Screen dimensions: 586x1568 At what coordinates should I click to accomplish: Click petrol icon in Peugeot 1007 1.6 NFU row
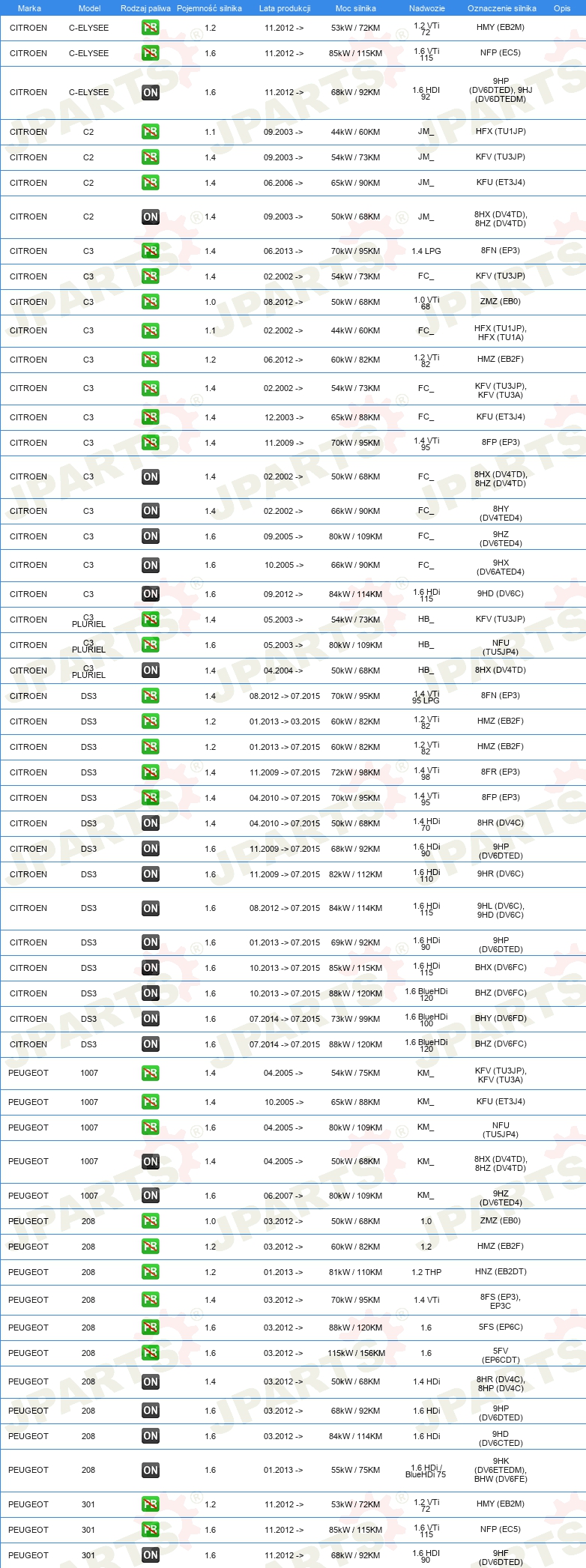pos(151,1127)
